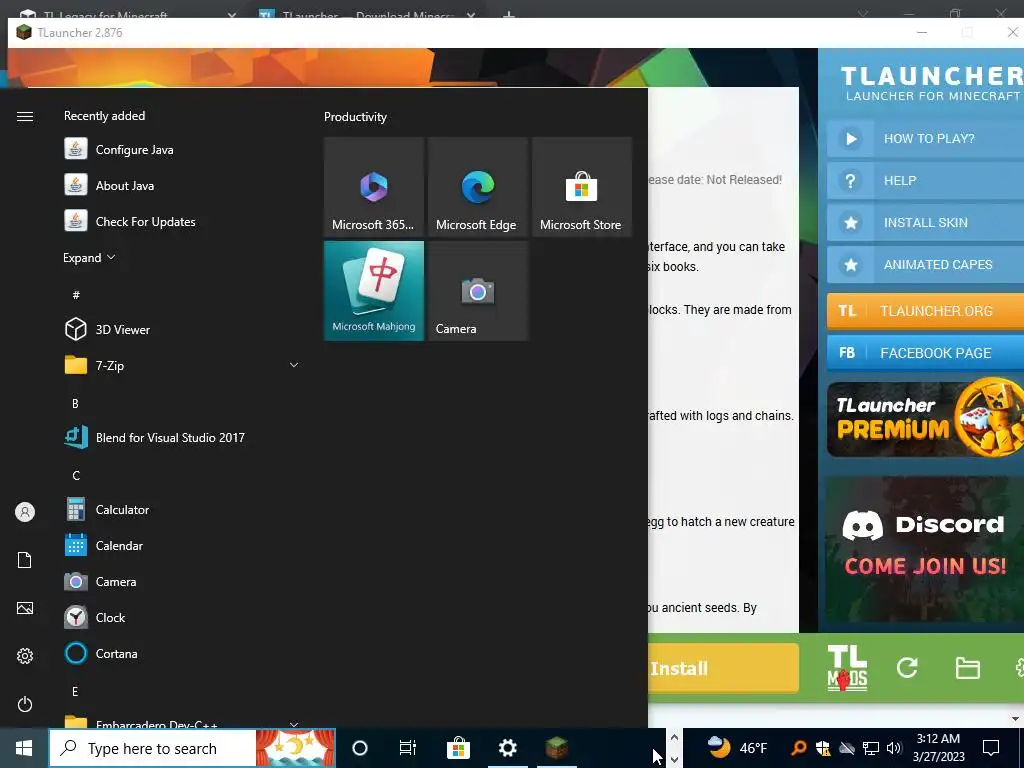Viewport: 1024px width, 768px height.
Task: Open clock showing 3:12 AM
Action: (x=938, y=748)
